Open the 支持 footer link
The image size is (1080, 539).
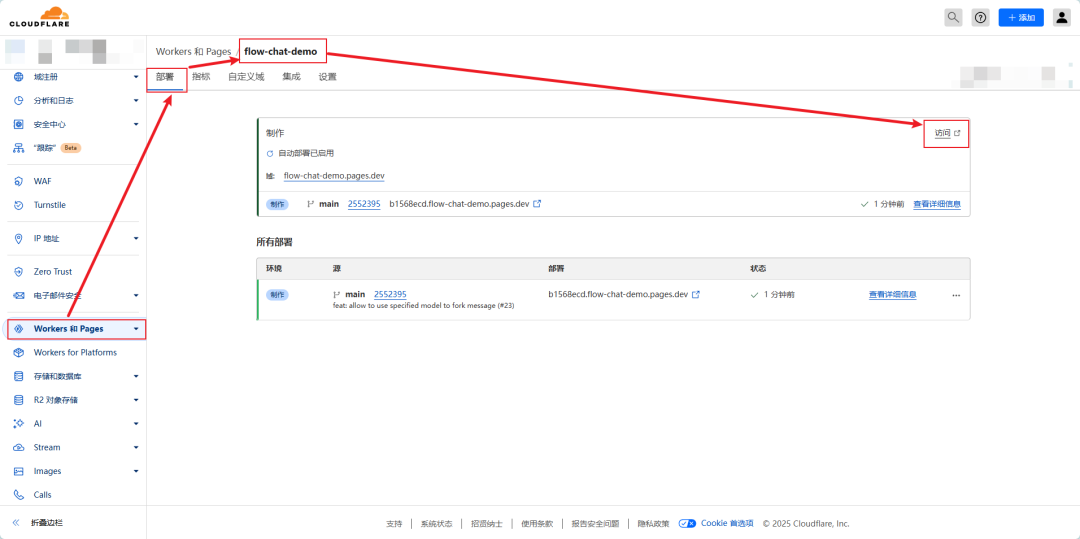[x=394, y=524]
